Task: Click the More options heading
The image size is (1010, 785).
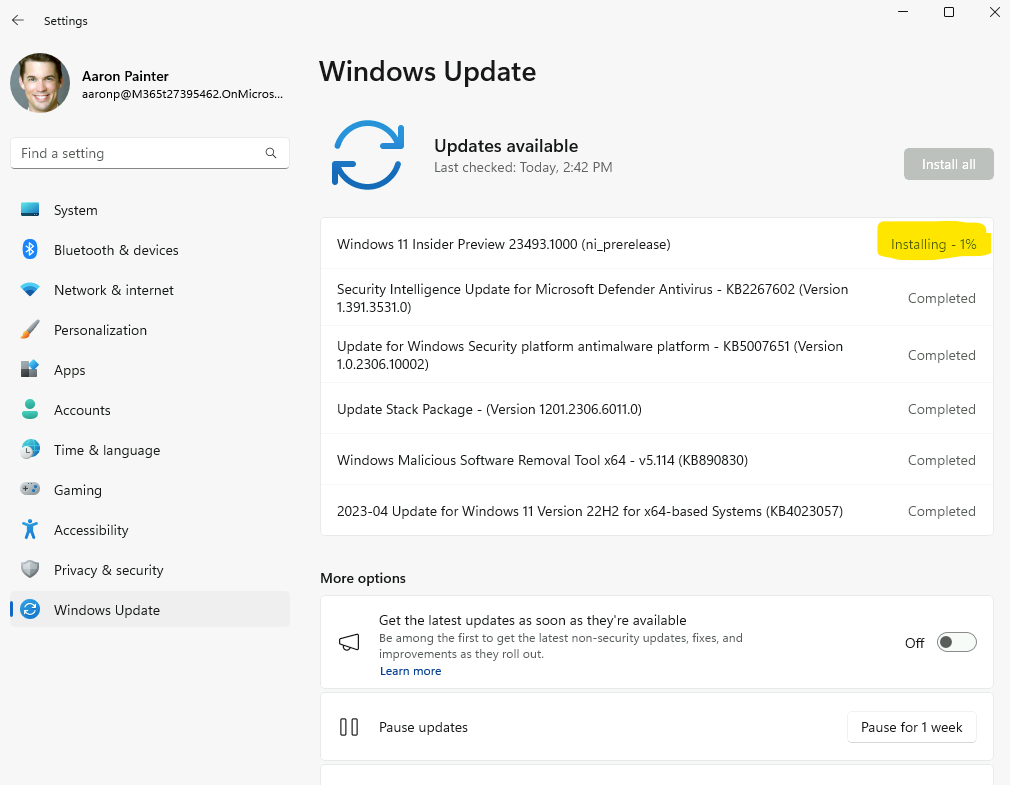Action: (x=363, y=578)
